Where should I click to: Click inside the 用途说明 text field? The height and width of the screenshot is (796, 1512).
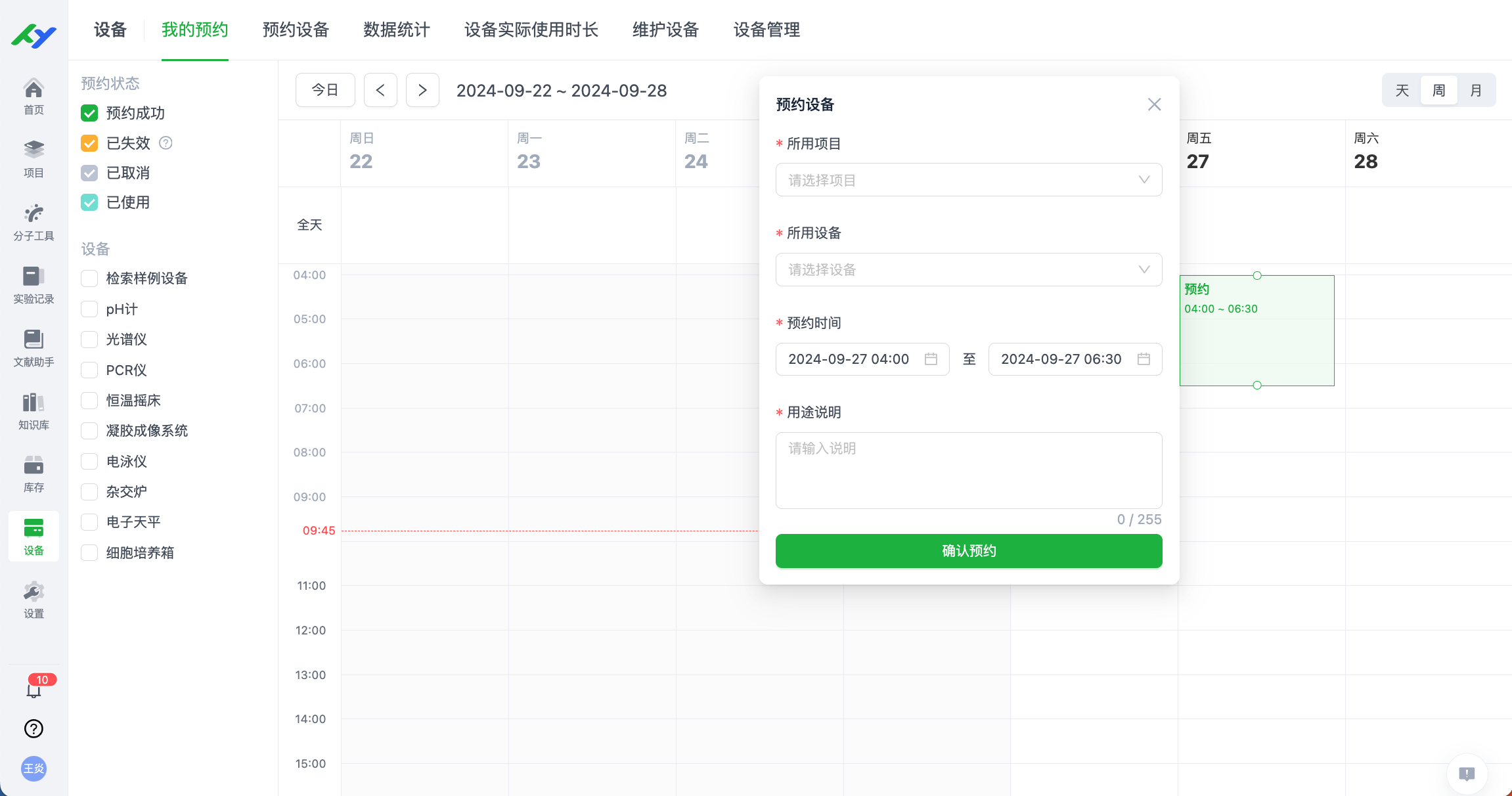(x=968, y=470)
